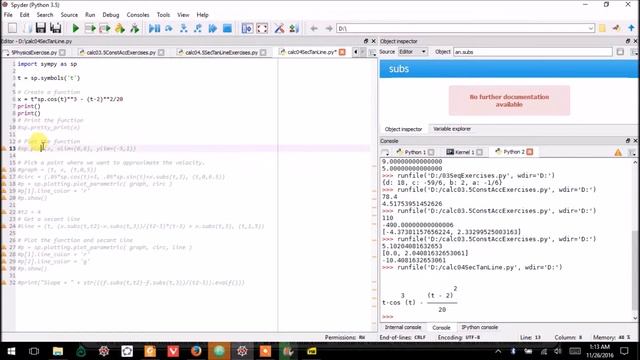Viewport: 640px width, 360px height.
Task: Click editor tabs scroll-left arrow
Action: pyautogui.click(x=356, y=52)
